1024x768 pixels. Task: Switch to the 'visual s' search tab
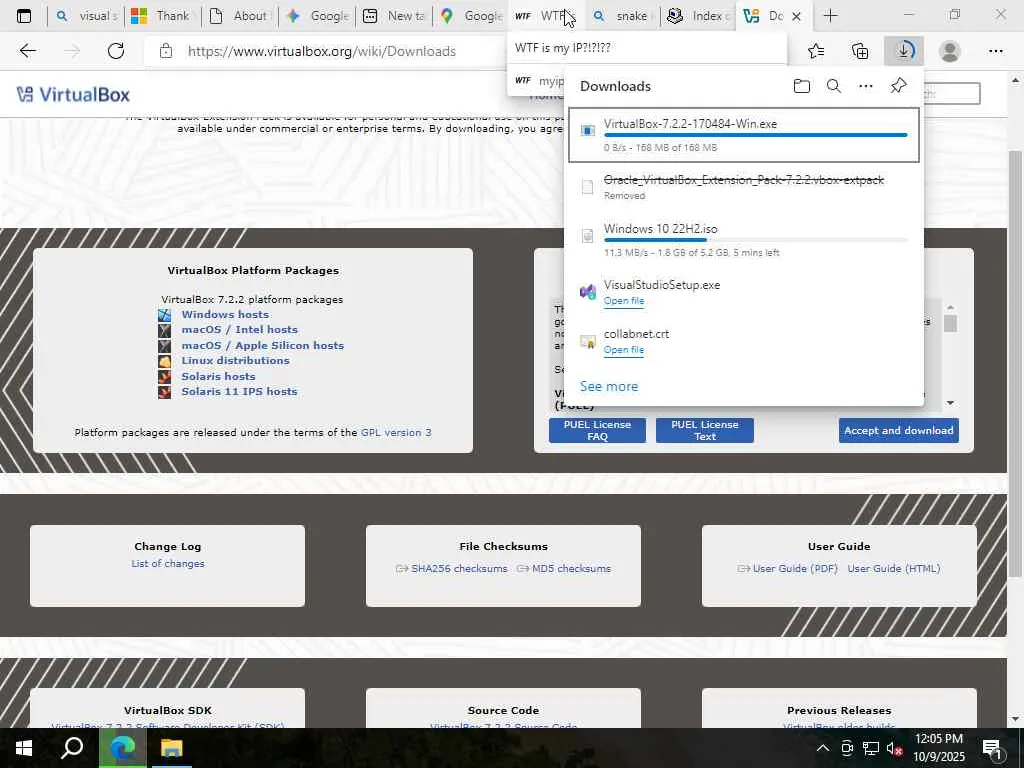(86, 16)
